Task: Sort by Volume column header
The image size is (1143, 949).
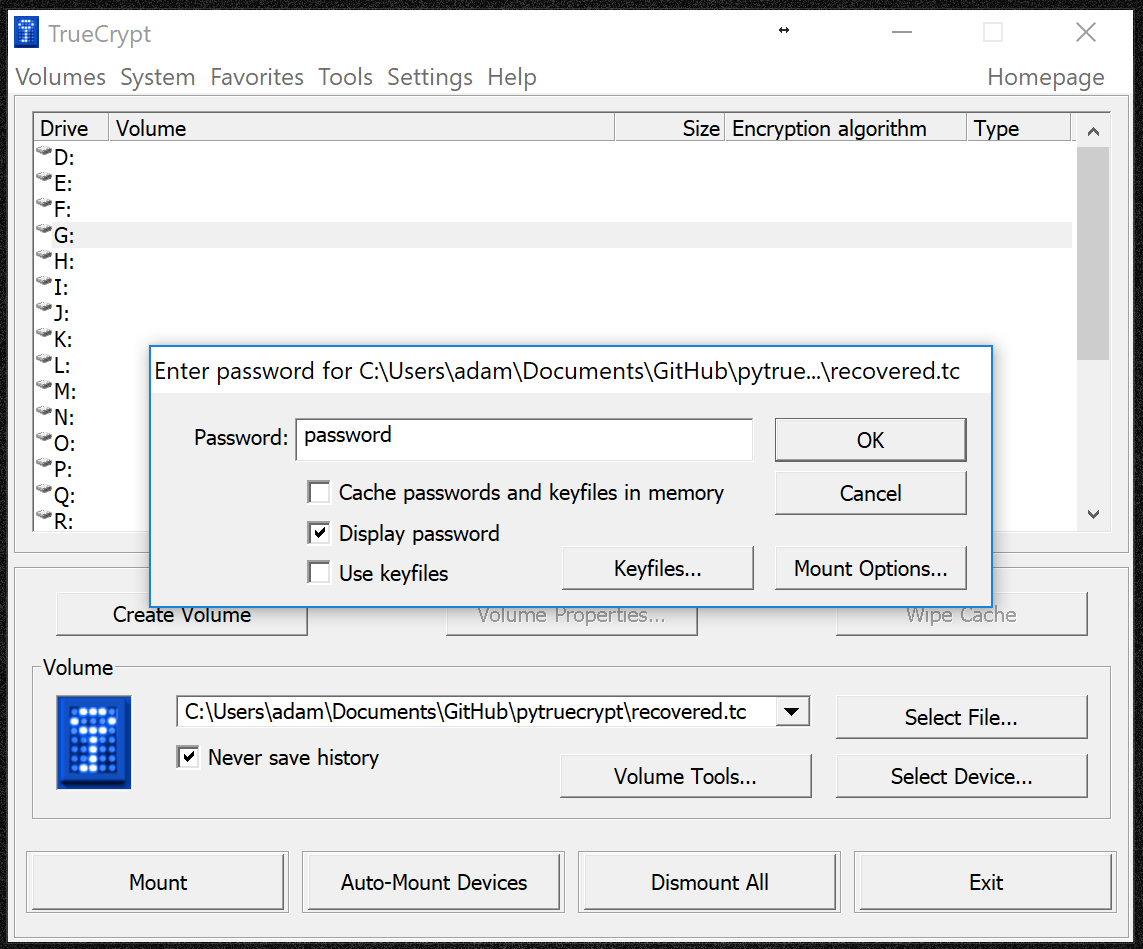Action: 362,128
